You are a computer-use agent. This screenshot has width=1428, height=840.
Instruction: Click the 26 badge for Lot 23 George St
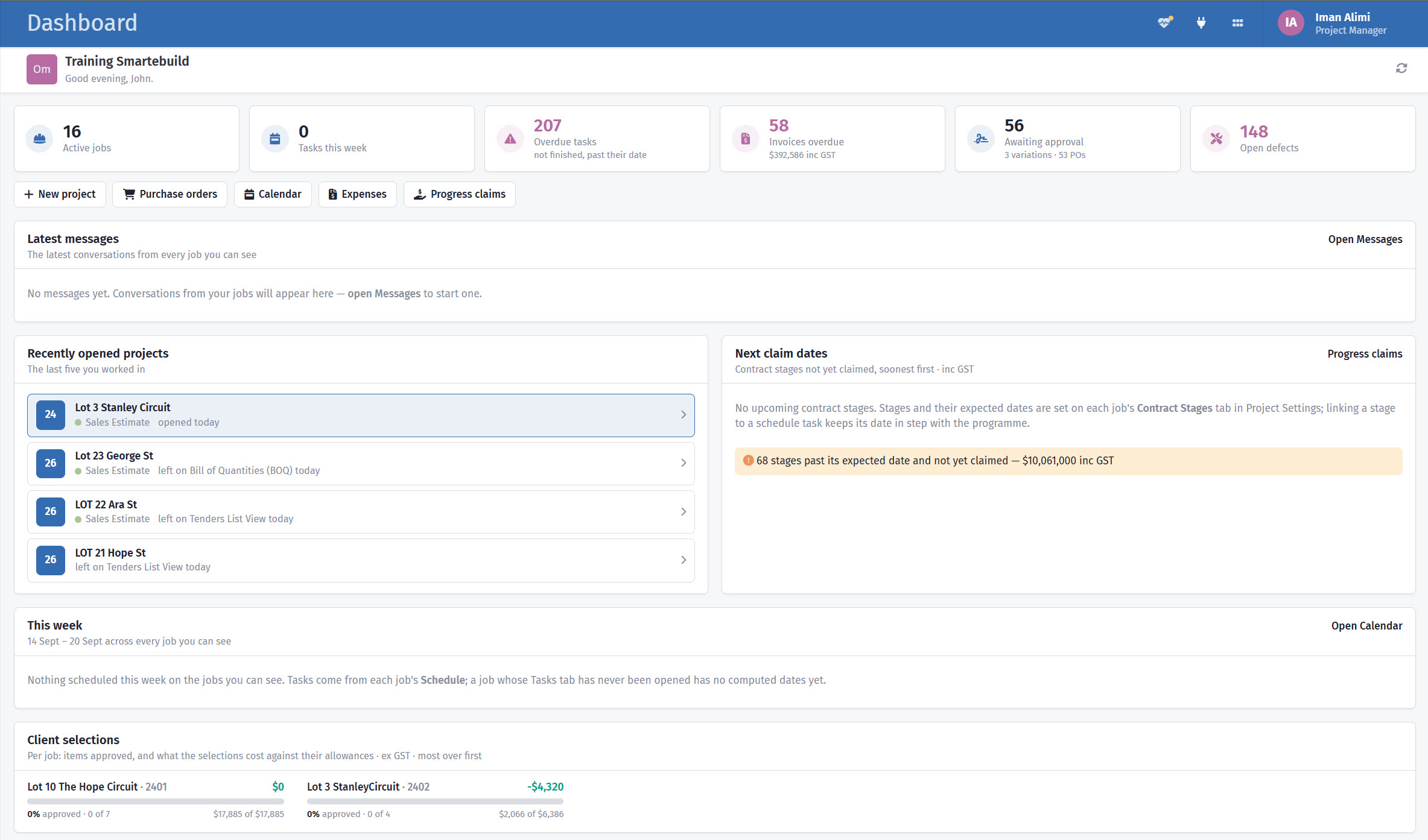51,463
